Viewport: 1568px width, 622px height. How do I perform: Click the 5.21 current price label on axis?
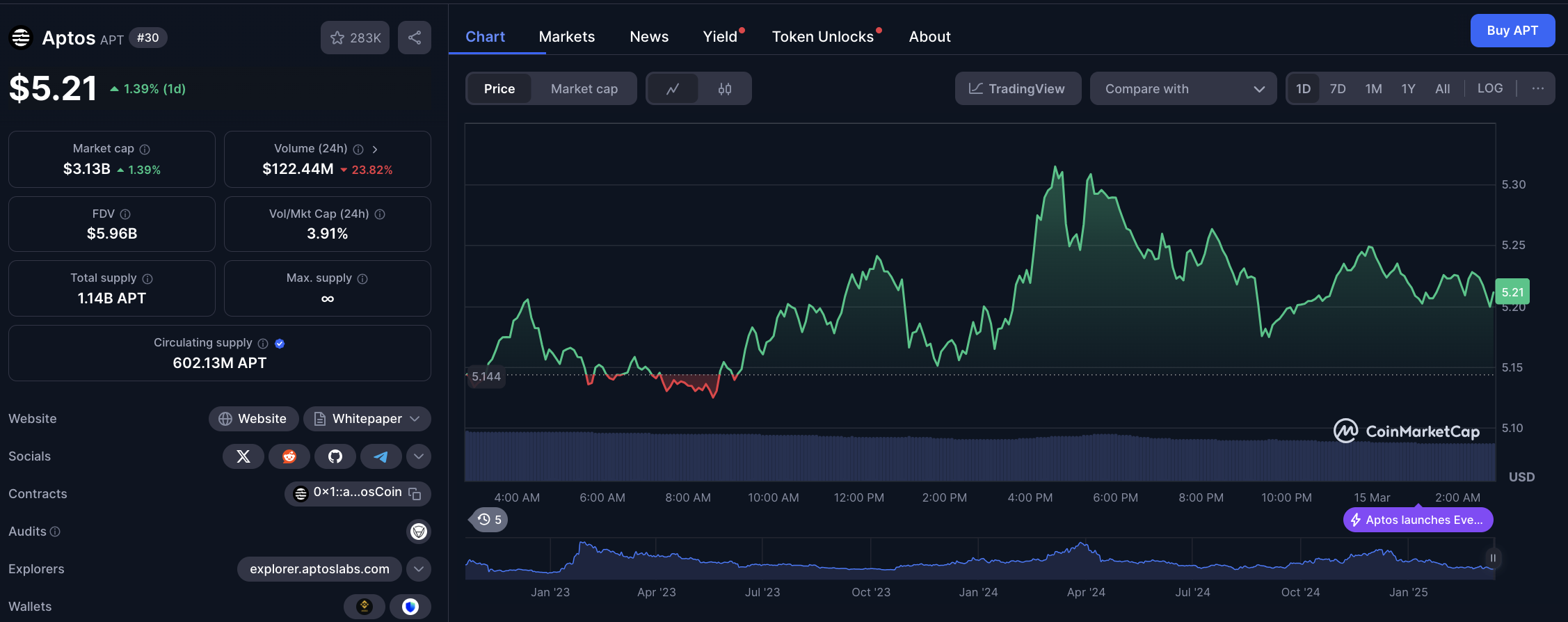coord(1512,292)
